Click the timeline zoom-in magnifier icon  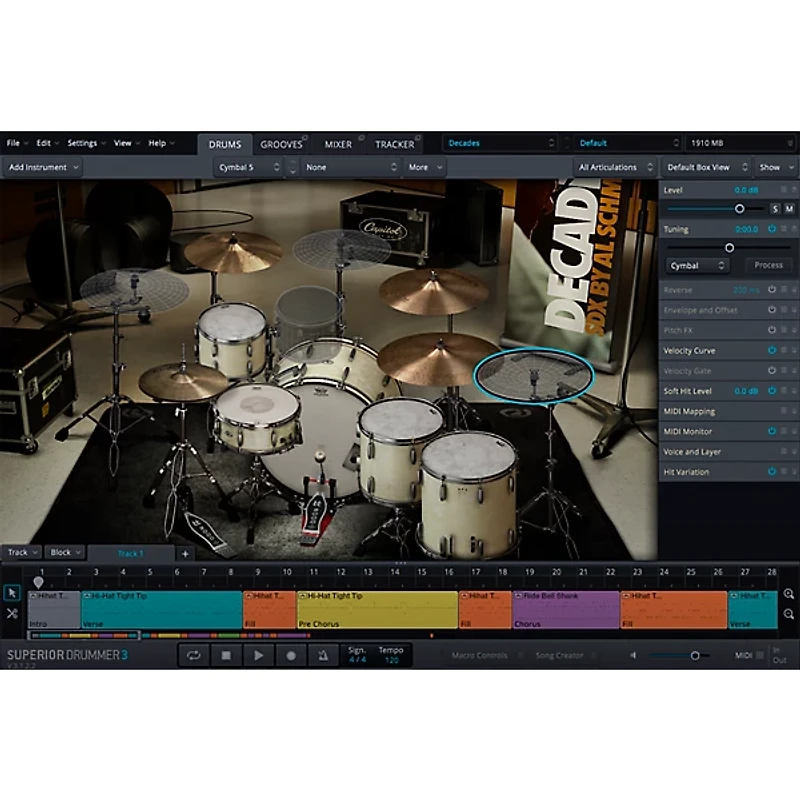[x=789, y=594]
